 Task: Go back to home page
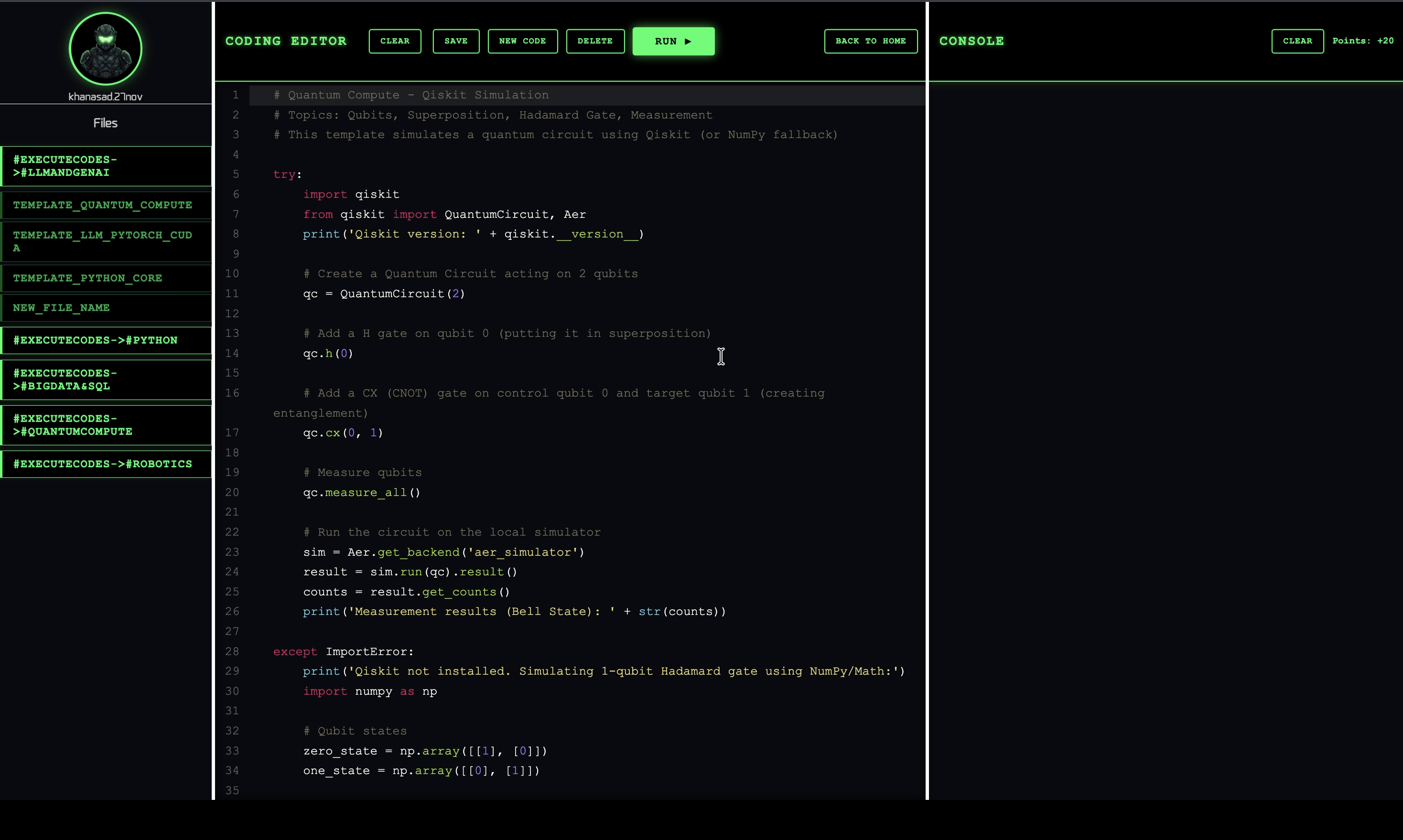tap(871, 41)
